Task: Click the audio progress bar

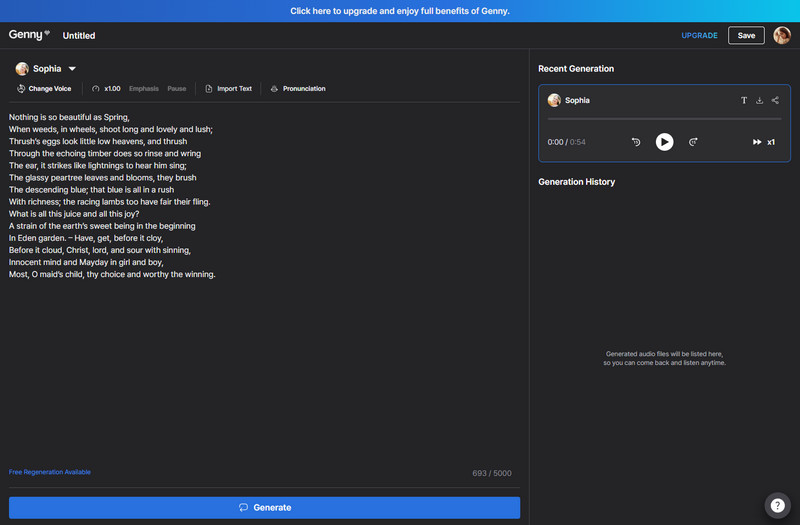Action: (x=664, y=119)
